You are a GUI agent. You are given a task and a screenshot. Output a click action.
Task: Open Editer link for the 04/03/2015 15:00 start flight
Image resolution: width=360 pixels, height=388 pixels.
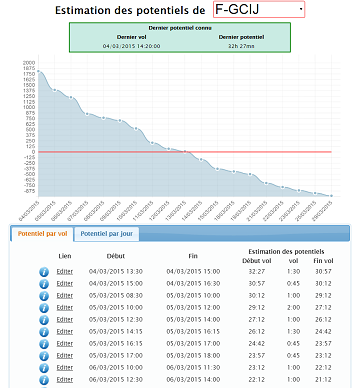(x=65, y=284)
